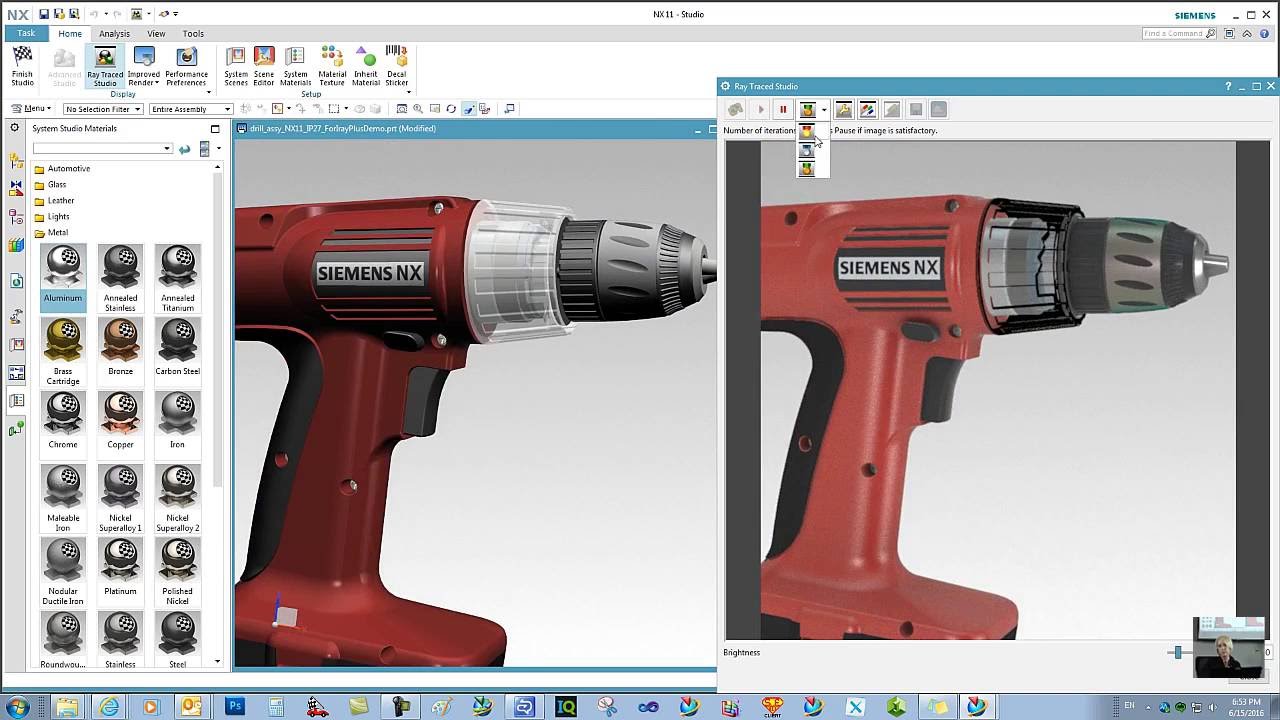
Task: Switch to the Analysis ribbon tab
Action: [x=114, y=34]
